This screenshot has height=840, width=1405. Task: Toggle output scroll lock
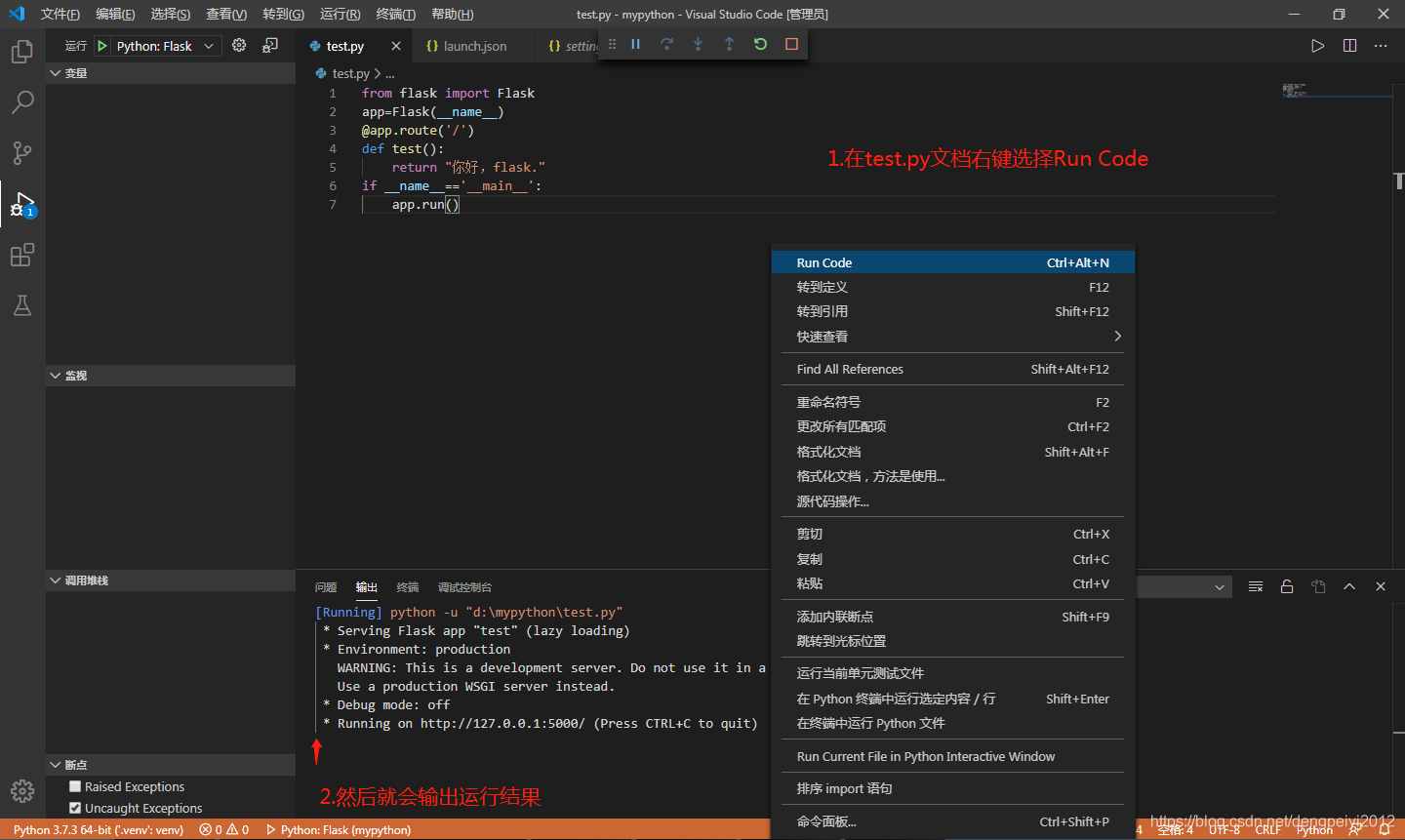pos(1287,586)
